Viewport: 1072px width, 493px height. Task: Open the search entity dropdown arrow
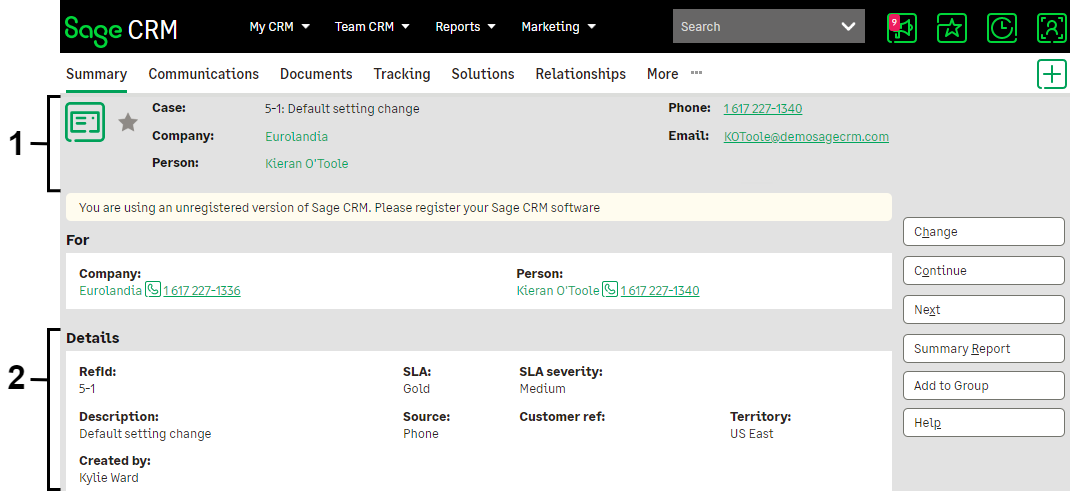click(x=849, y=27)
